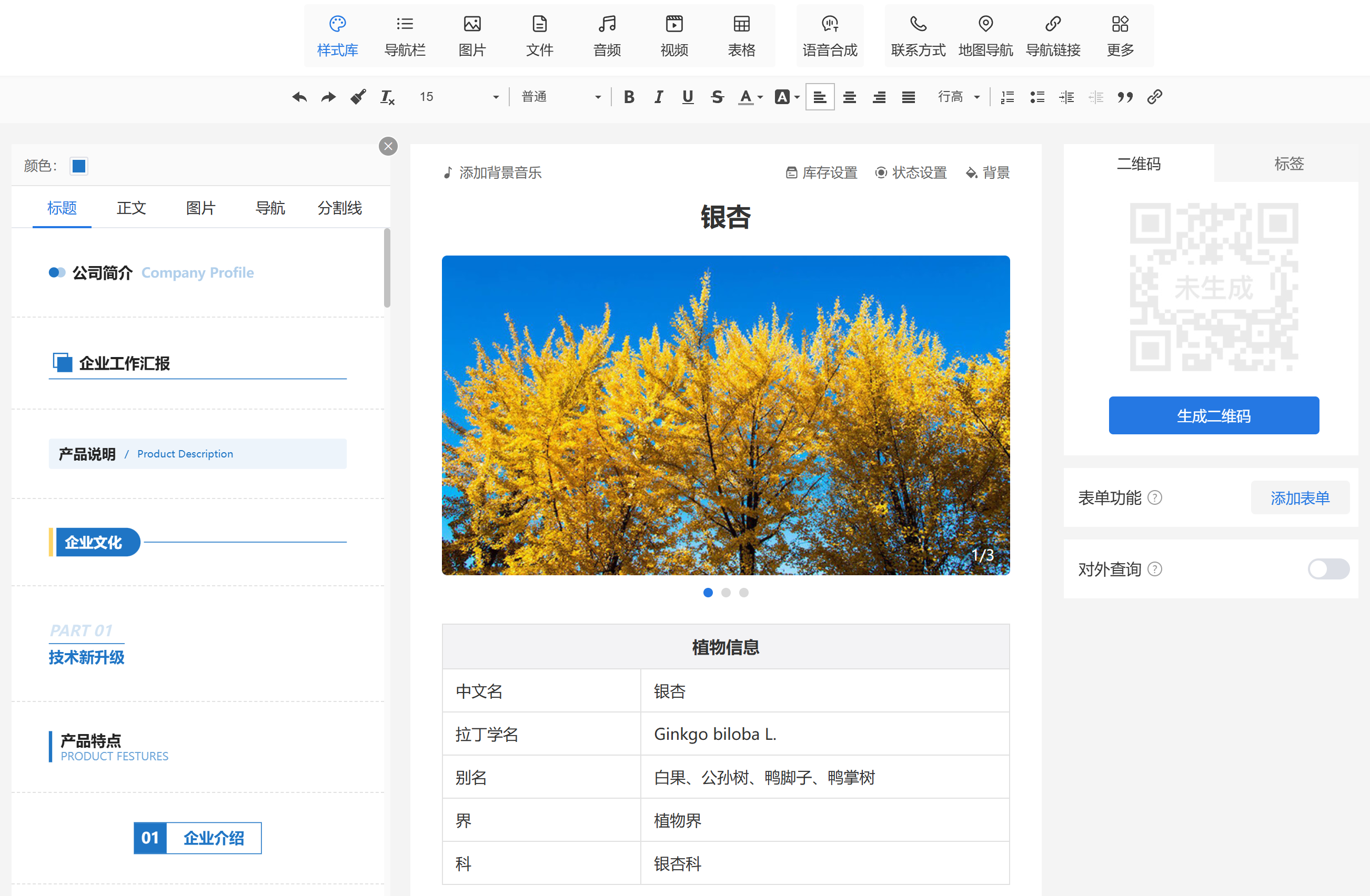
Task: Click 添加背景音乐 to add music
Action: click(493, 172)
